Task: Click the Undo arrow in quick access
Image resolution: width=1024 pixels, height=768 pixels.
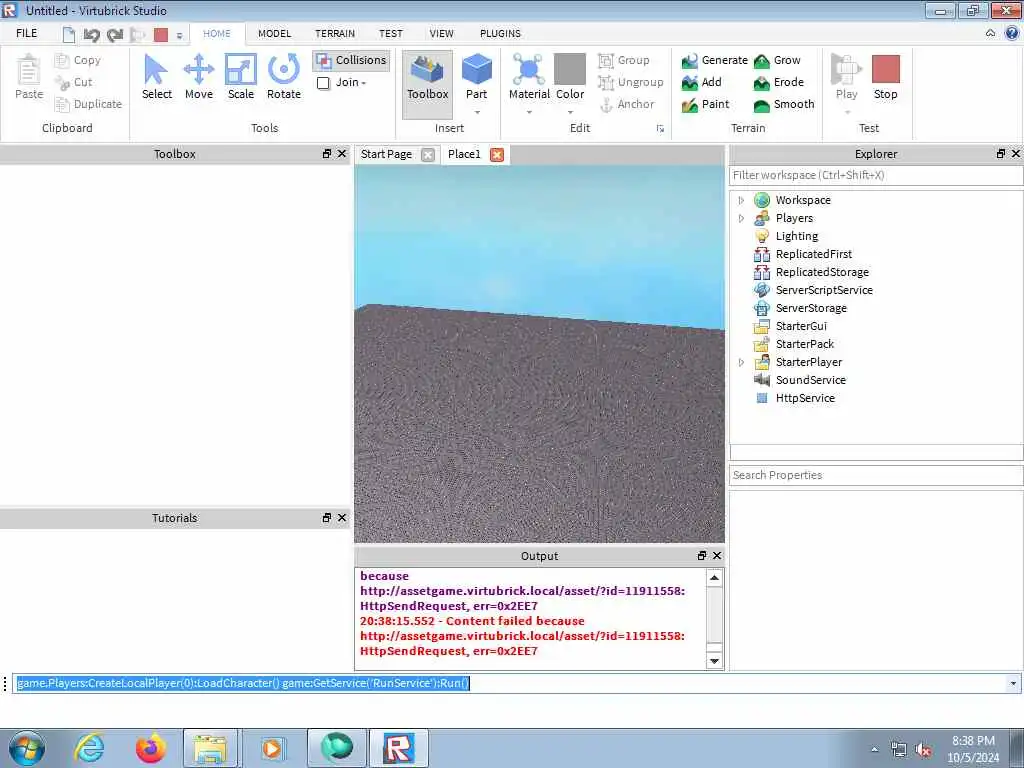Action: (x=91, y=35)
